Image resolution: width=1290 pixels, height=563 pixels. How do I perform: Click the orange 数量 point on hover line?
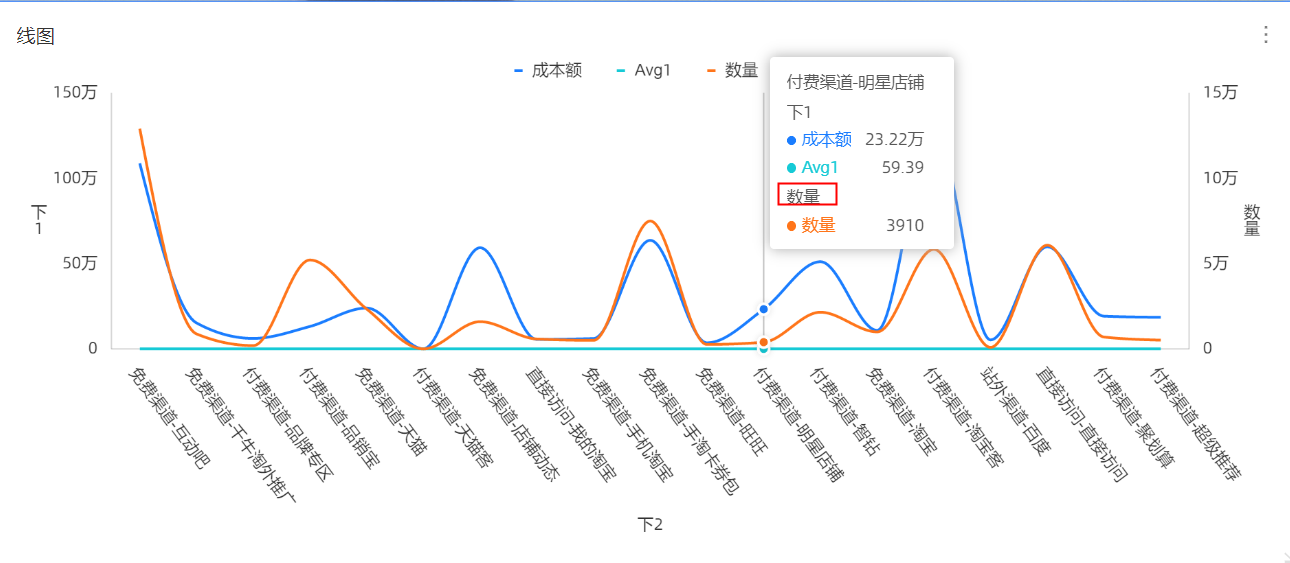[x=764, y=342]
